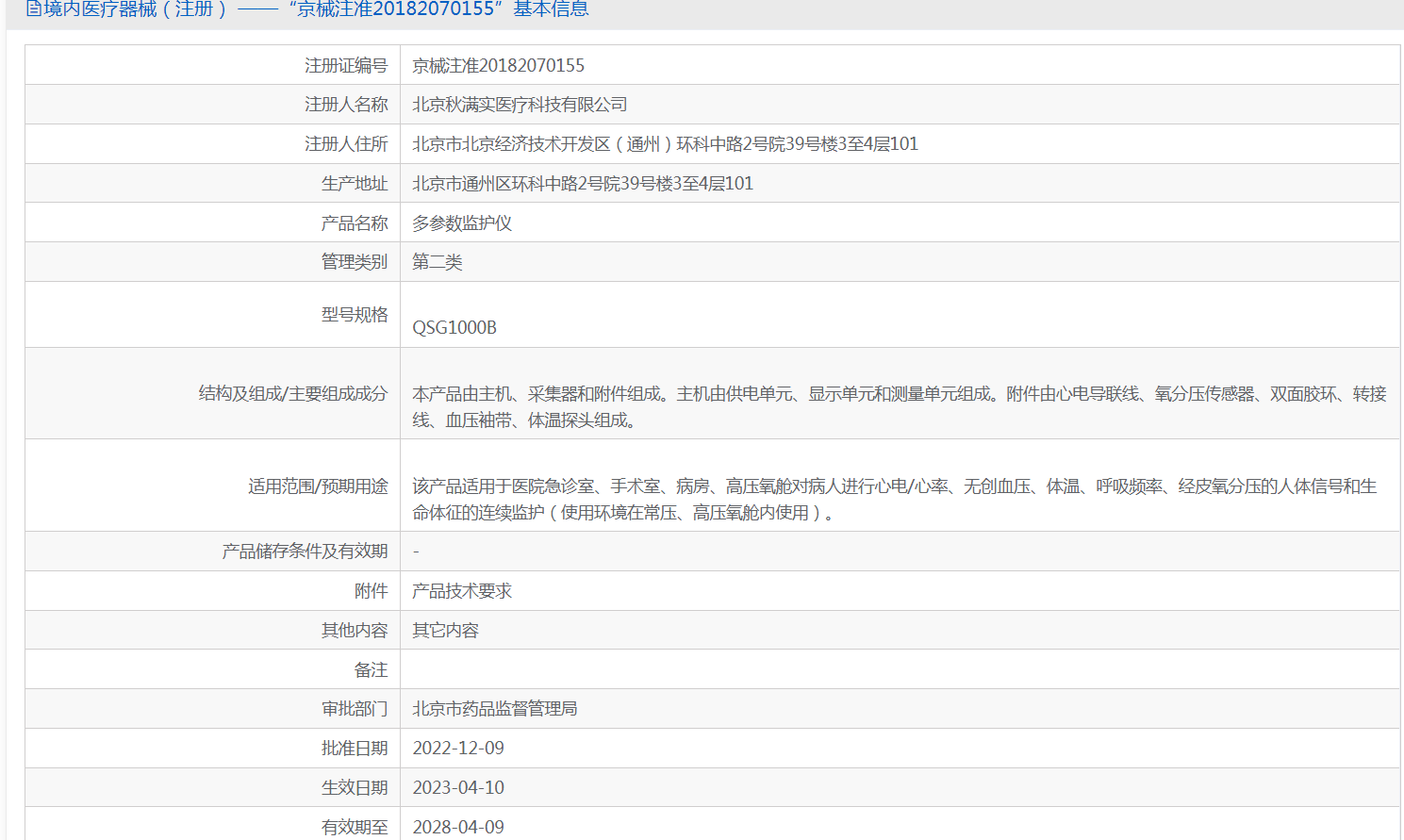This screenshot has height=840, width=1404.
Task: Select approval date 2022-12-09
Action: click(458, 749)
